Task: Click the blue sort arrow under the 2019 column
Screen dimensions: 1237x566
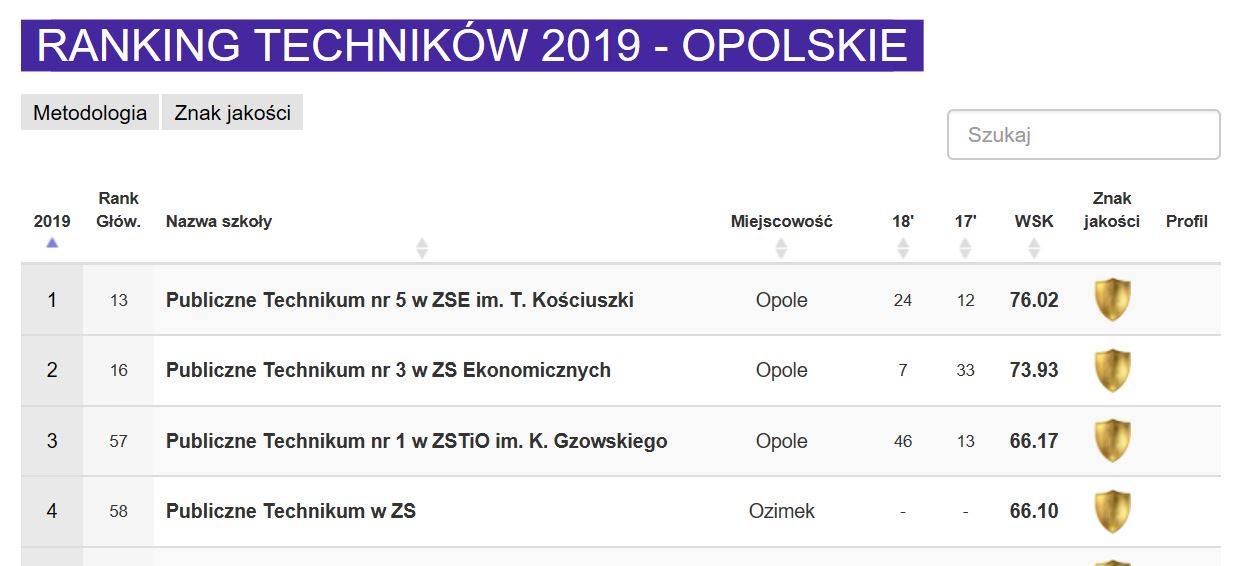Action: coord(52,242)
